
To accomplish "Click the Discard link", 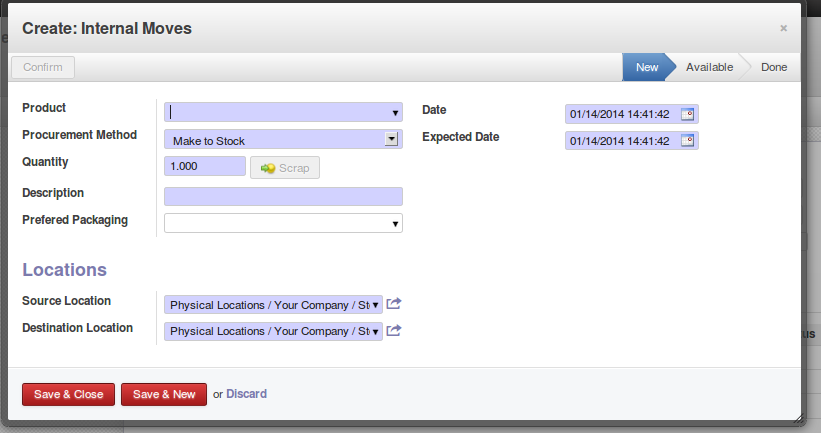I will point(246,394).
